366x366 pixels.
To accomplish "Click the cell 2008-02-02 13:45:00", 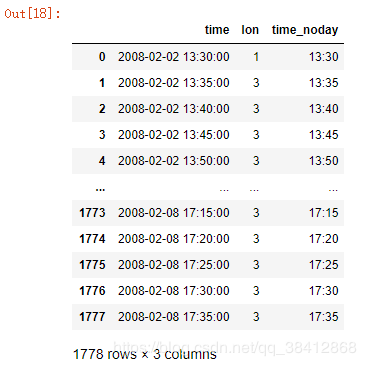I will pyautogui.click(x=174, y=135).
